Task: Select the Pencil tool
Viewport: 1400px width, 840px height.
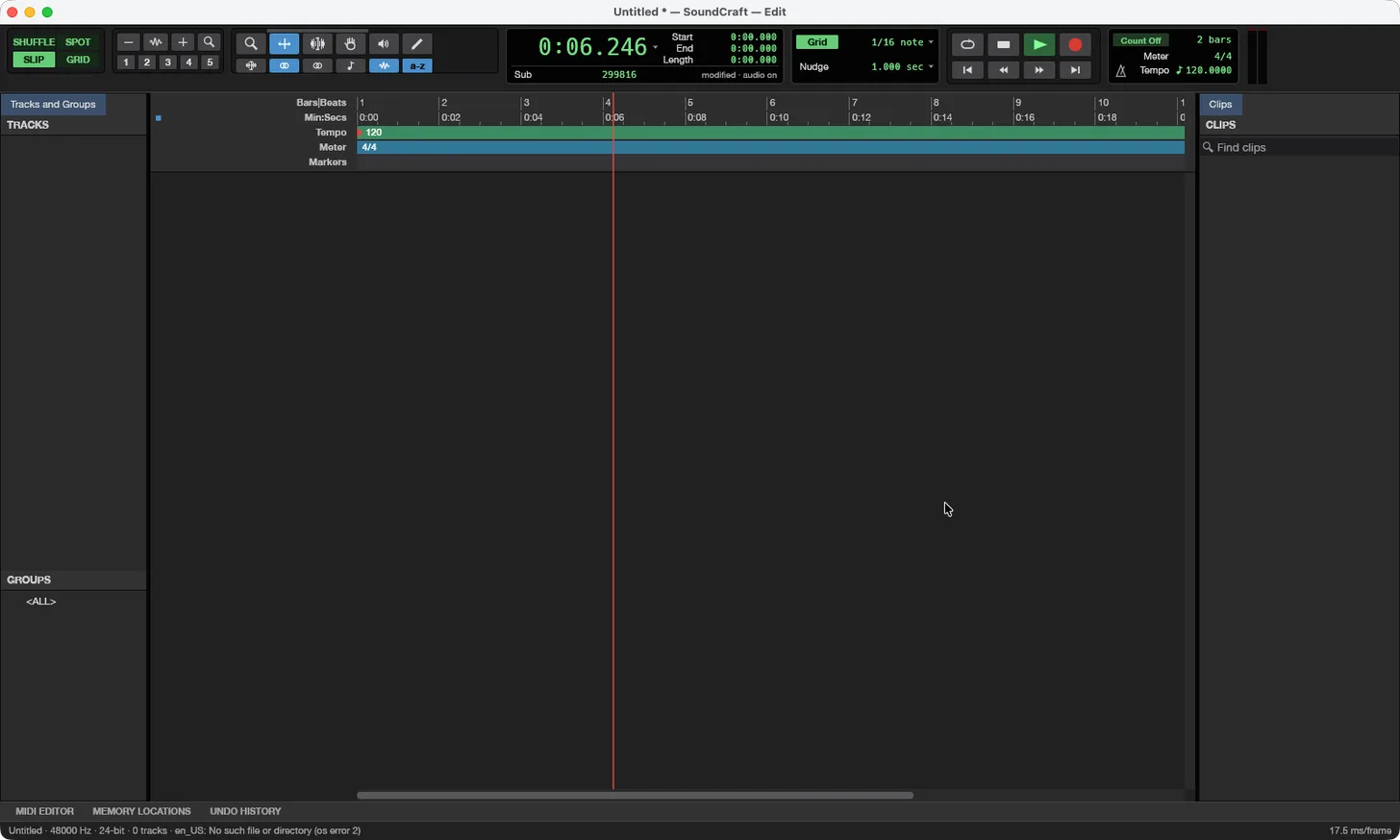Action: pos(417,44)
